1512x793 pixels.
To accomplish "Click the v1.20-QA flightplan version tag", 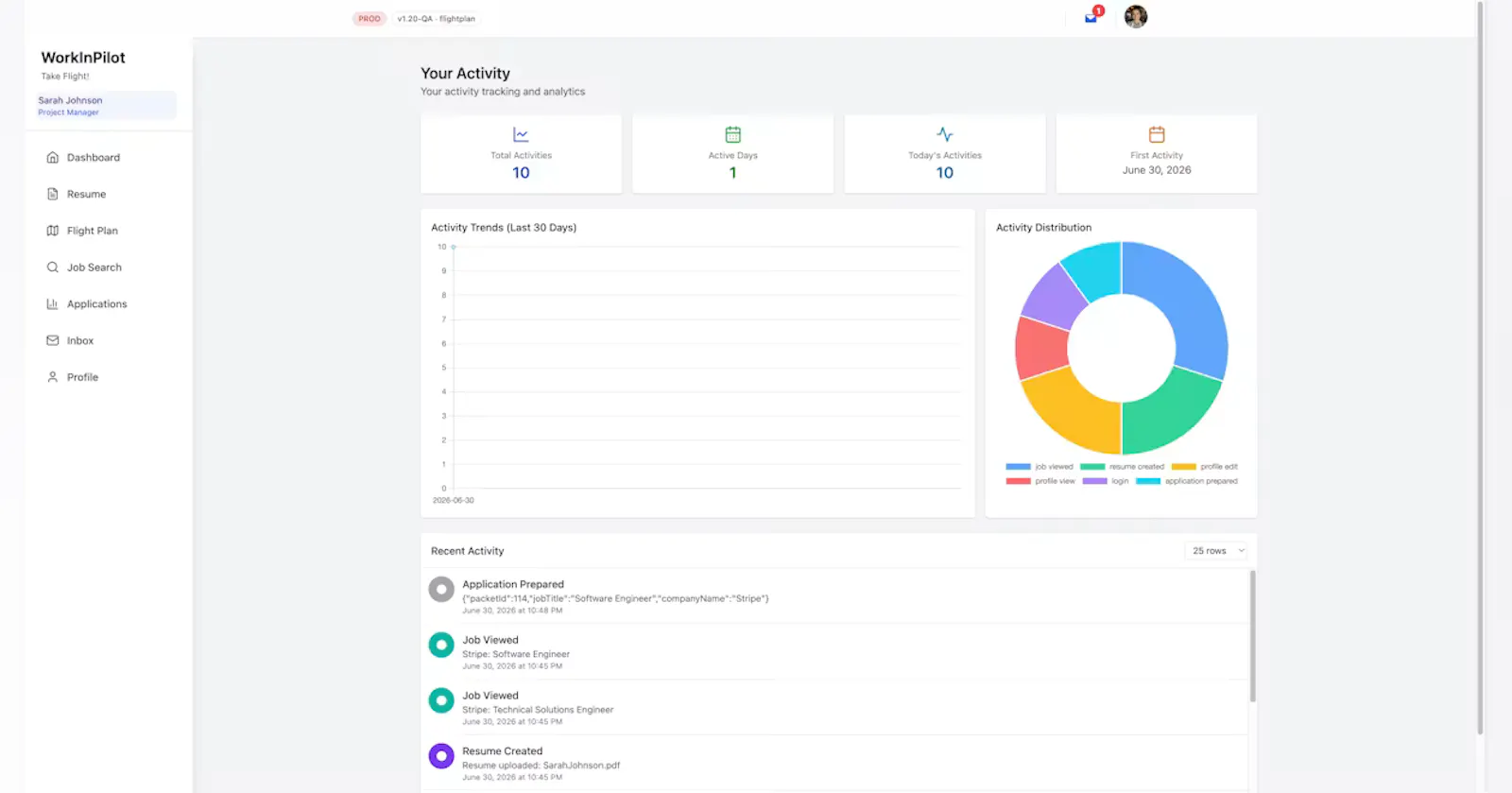I will (436, 19).
